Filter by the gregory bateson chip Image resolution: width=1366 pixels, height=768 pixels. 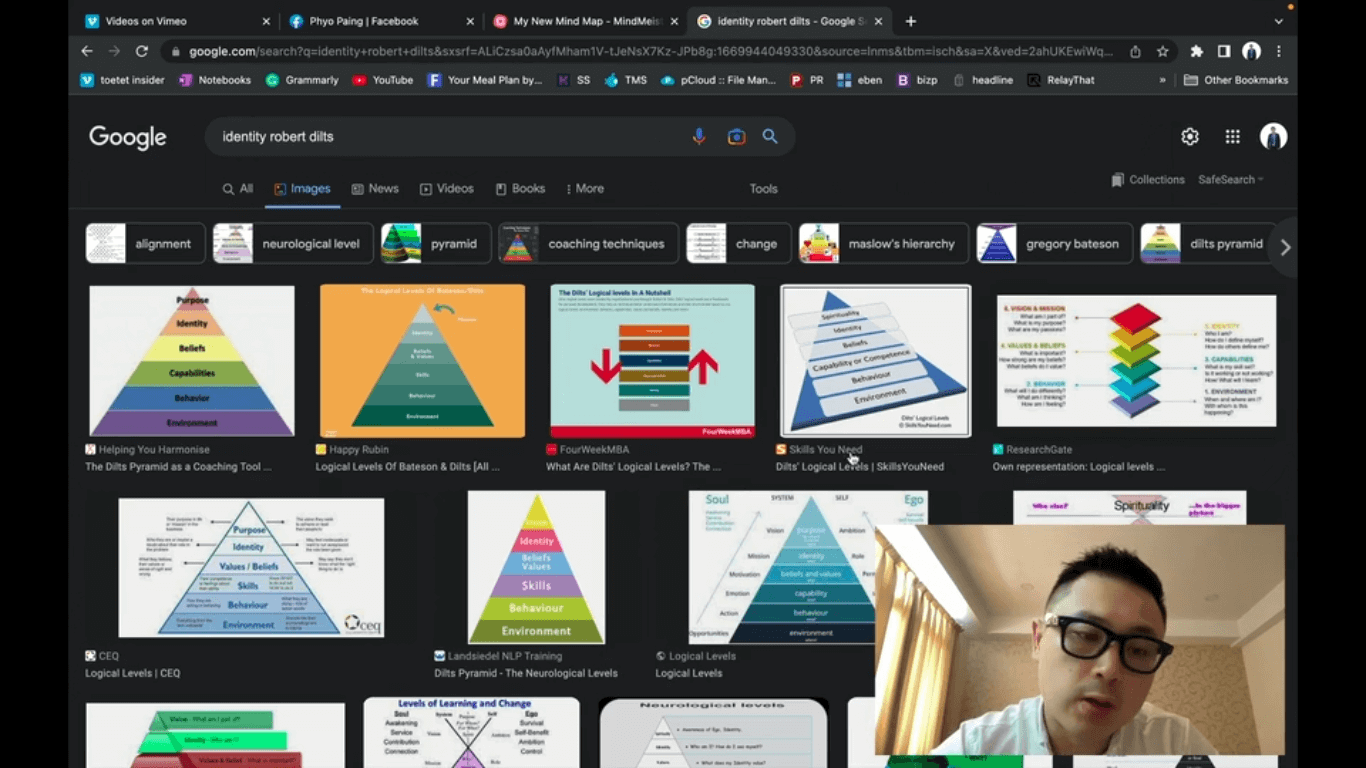(x=1054, y=244)
